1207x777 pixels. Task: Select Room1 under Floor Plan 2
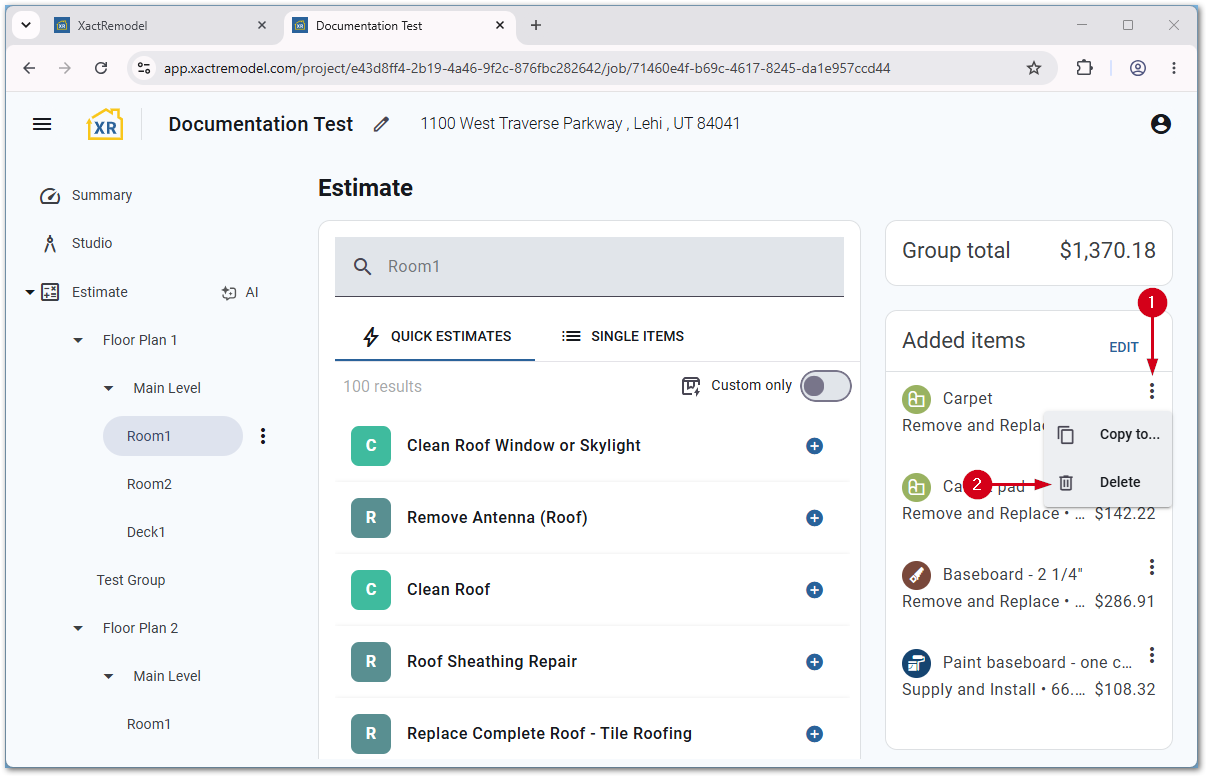pyautogui.click(x=149, y=724)
